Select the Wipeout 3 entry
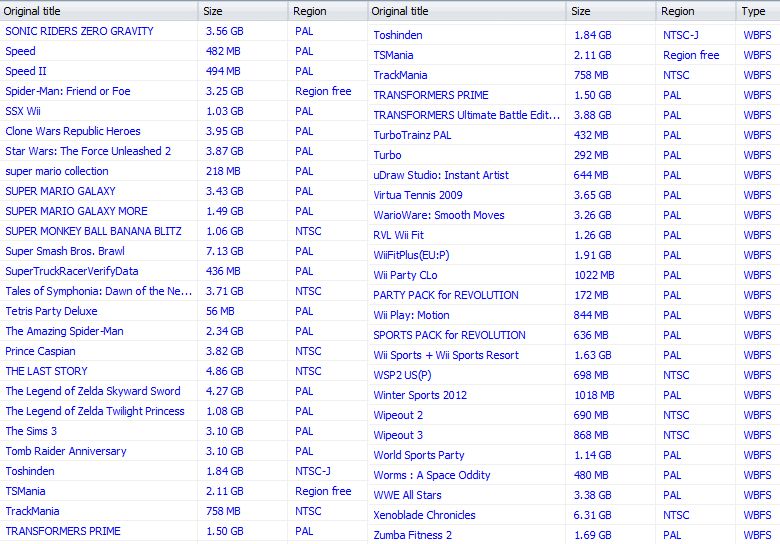Screen dimensions: 780x544 tap(398, 435)
